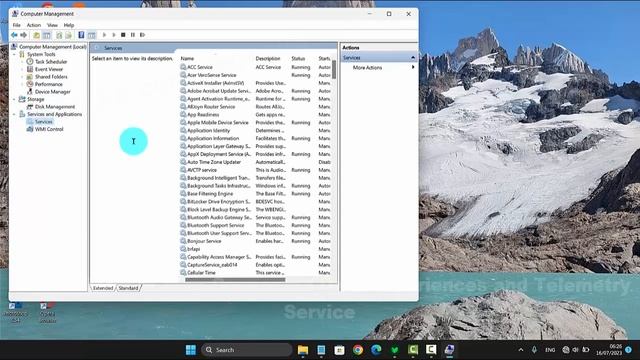This screenshot has height=360, width=640.
Task: Select the Bonjour Service row
Action: 255,241
